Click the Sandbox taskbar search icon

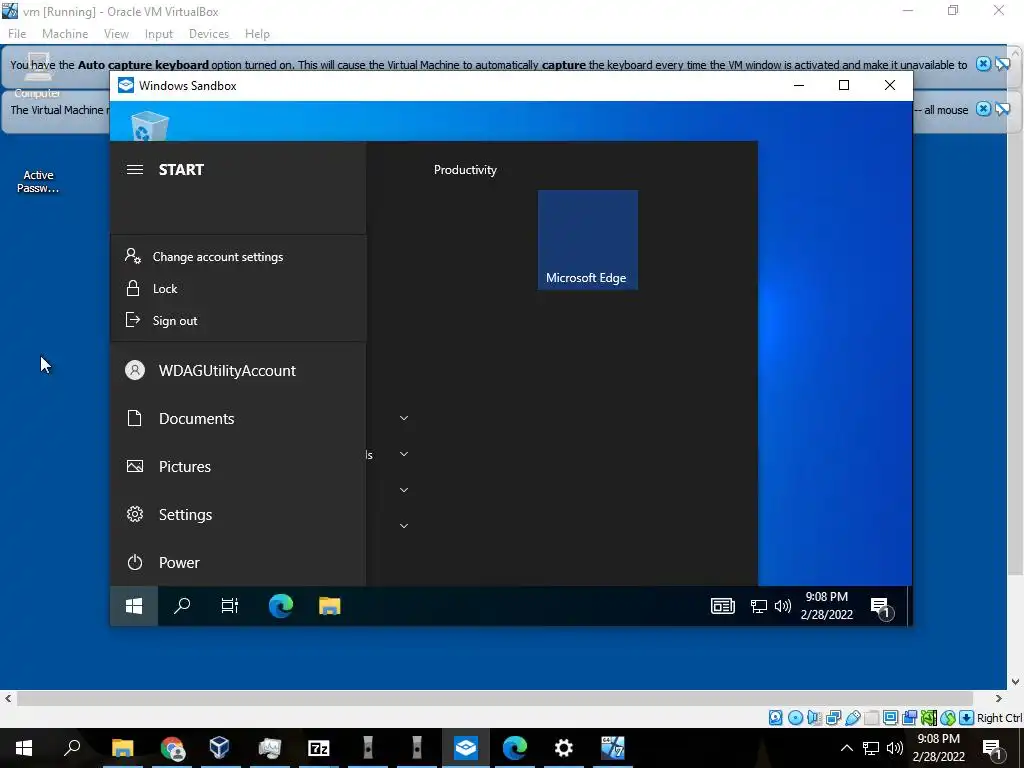182,607
